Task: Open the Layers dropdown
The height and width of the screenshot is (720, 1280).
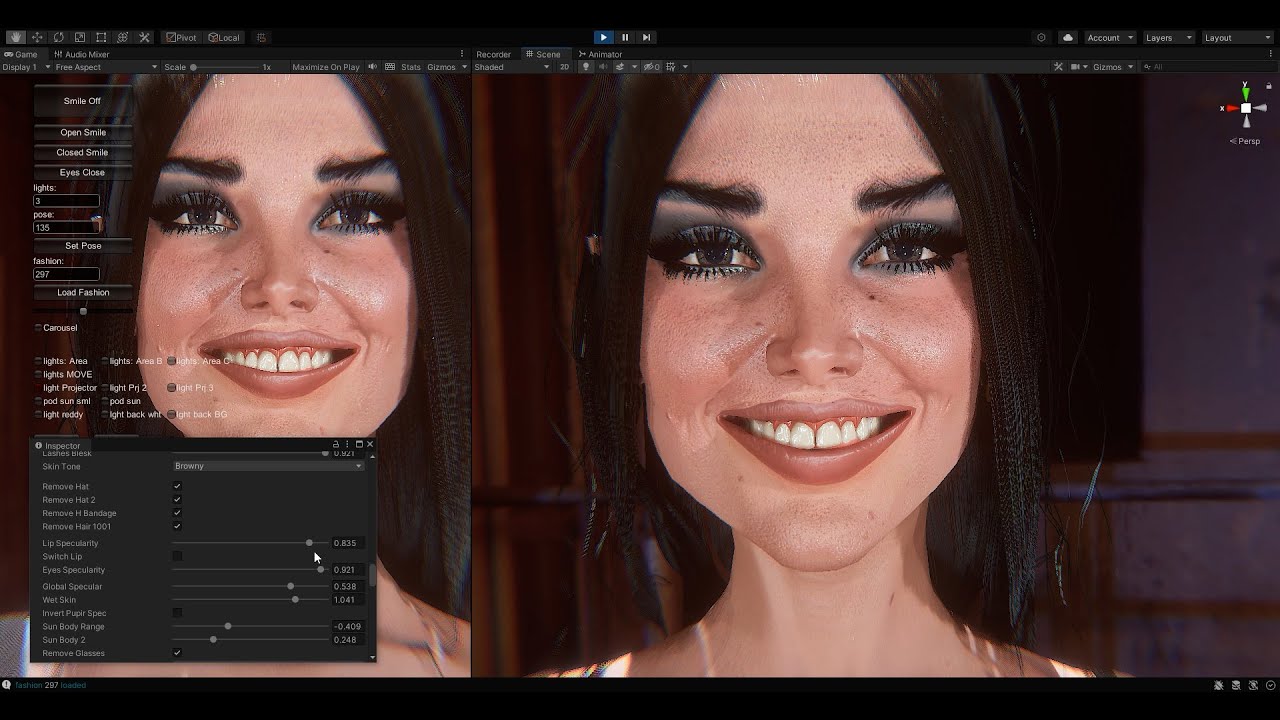Action: click(1169, 37)
